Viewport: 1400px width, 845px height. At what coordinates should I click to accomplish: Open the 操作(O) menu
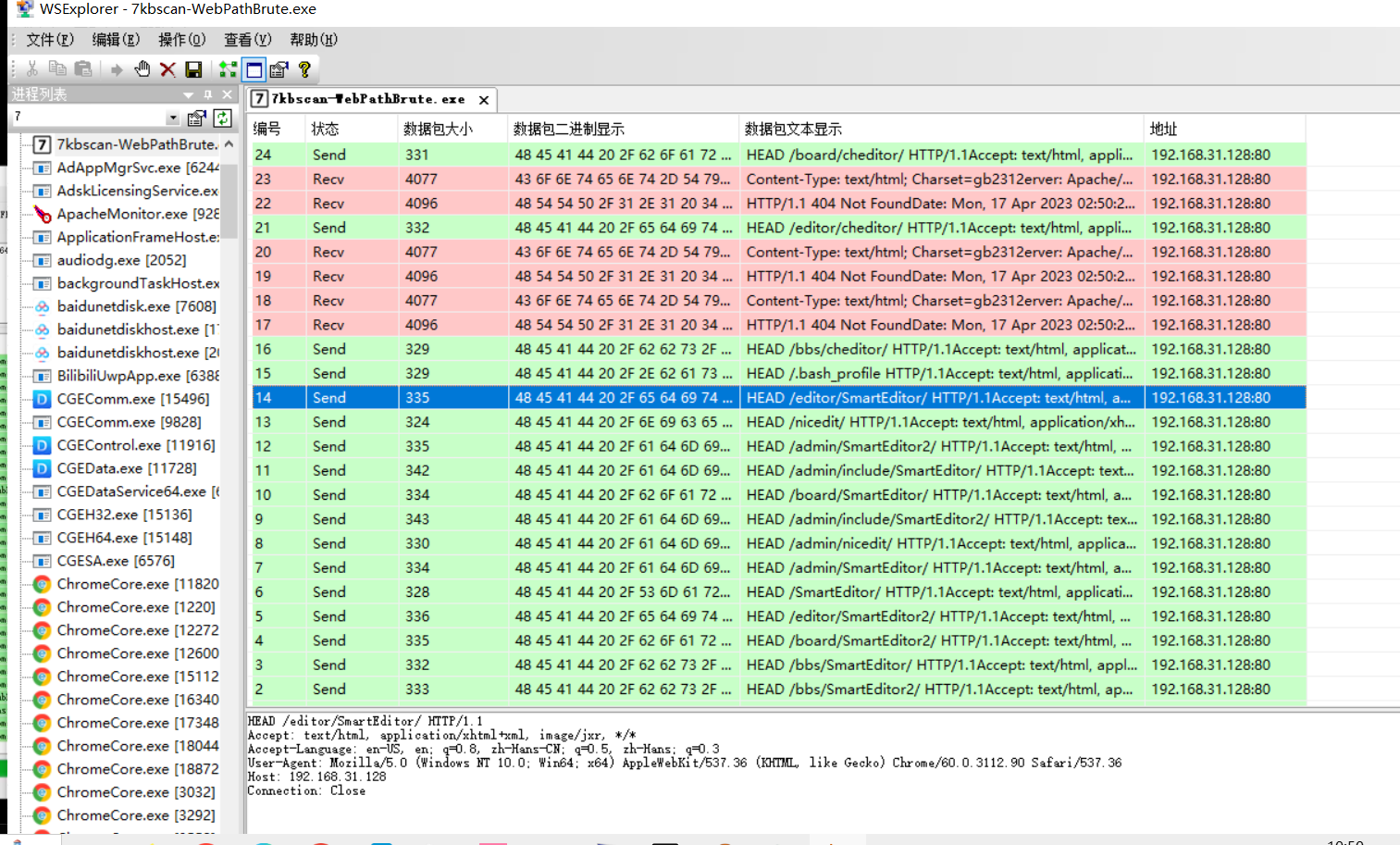click(181, 39)
